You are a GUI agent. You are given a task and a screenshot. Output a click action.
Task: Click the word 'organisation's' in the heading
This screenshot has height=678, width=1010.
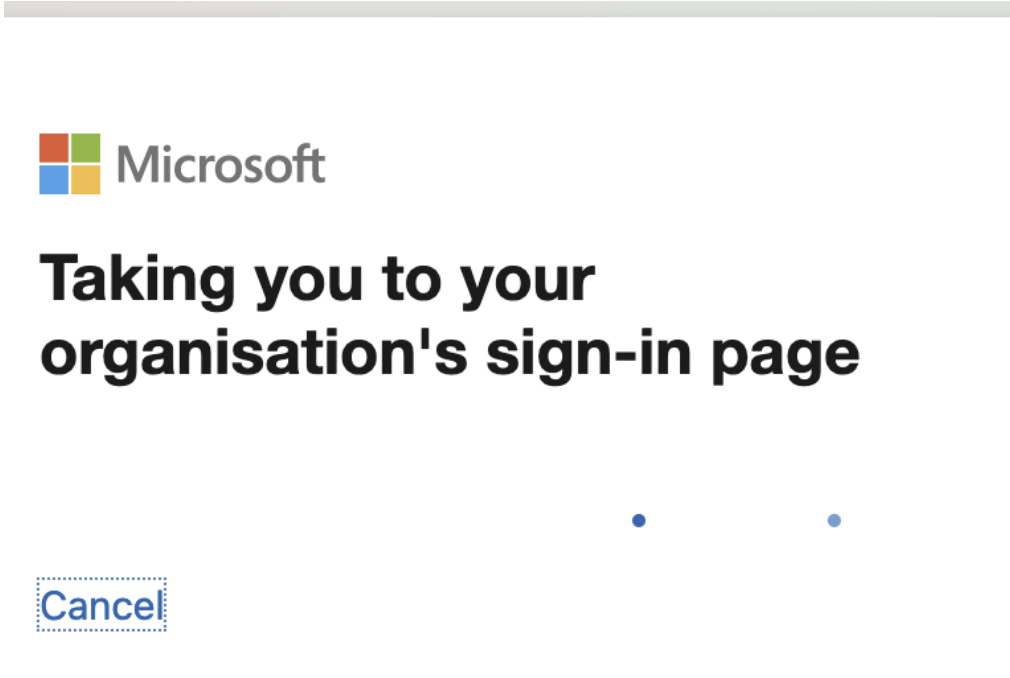pos(245,350)
